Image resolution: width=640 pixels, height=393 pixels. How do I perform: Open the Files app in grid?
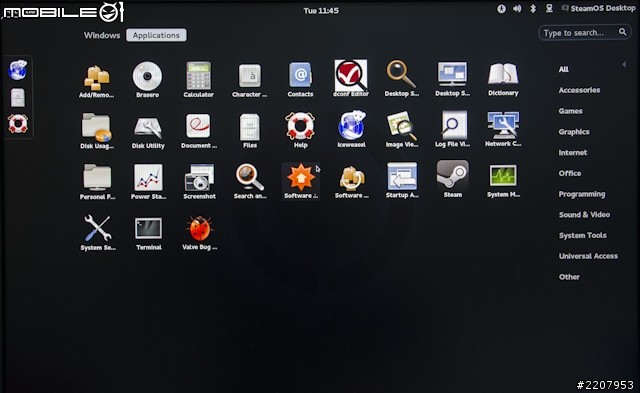click(x=250, y=131)
